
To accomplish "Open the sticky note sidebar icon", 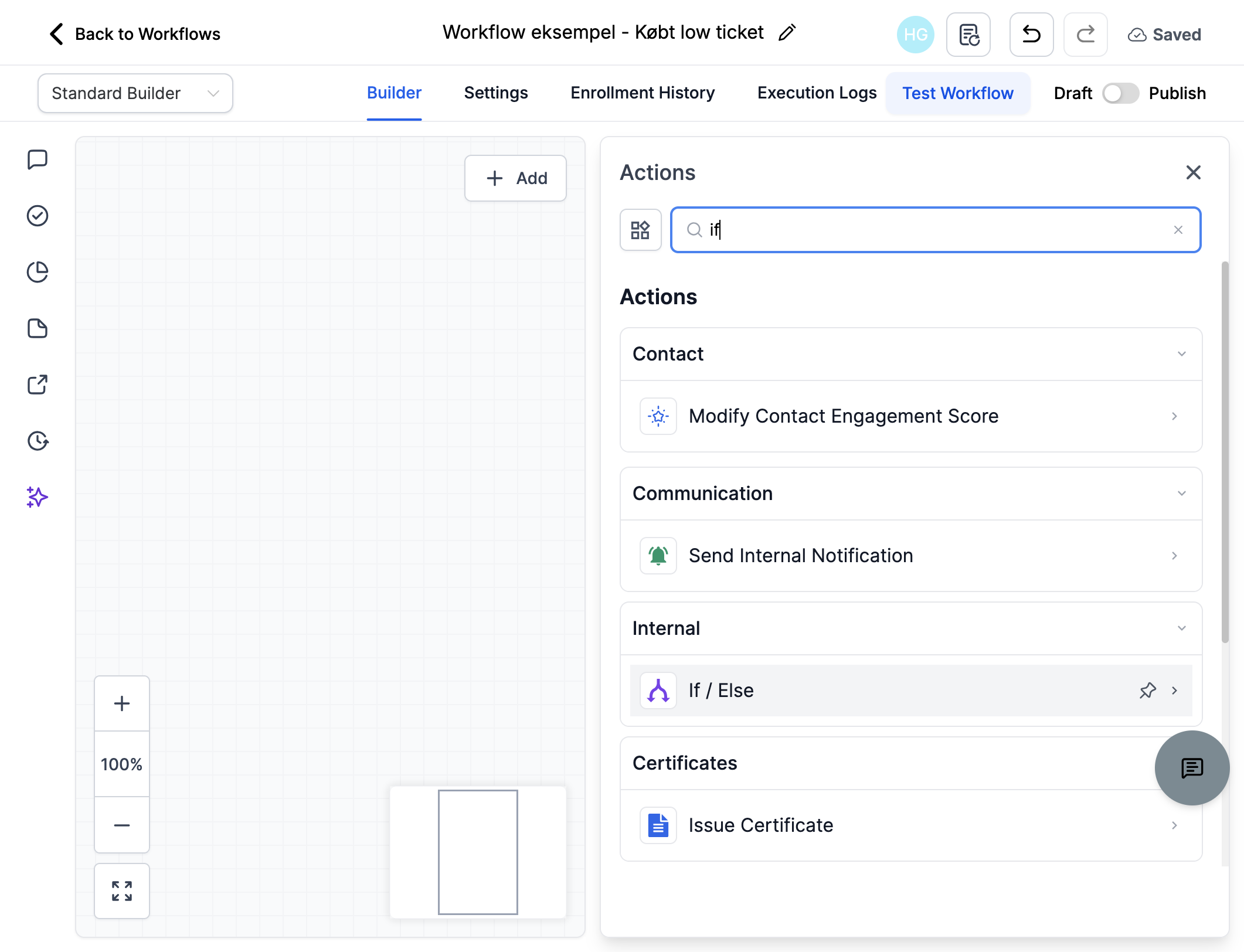I will coord(38,328).
